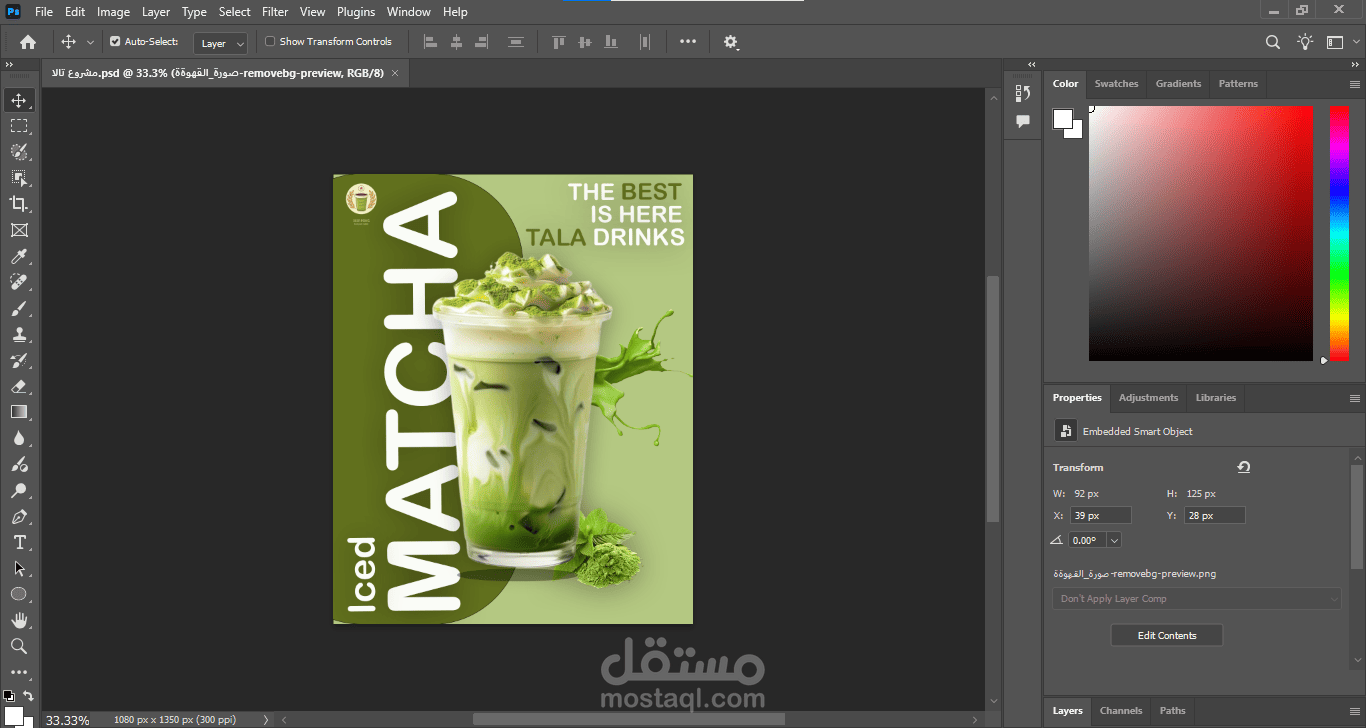The width and height of the screenshot is (1366, 728).
Task: Click the Home icon in options bar
Action: [27, 42]
